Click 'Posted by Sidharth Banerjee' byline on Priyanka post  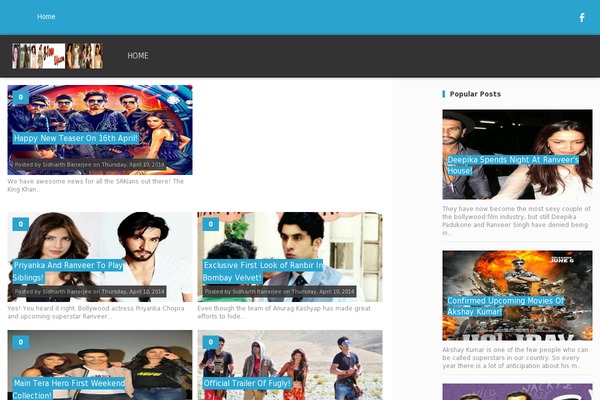[x=90, y=292]
